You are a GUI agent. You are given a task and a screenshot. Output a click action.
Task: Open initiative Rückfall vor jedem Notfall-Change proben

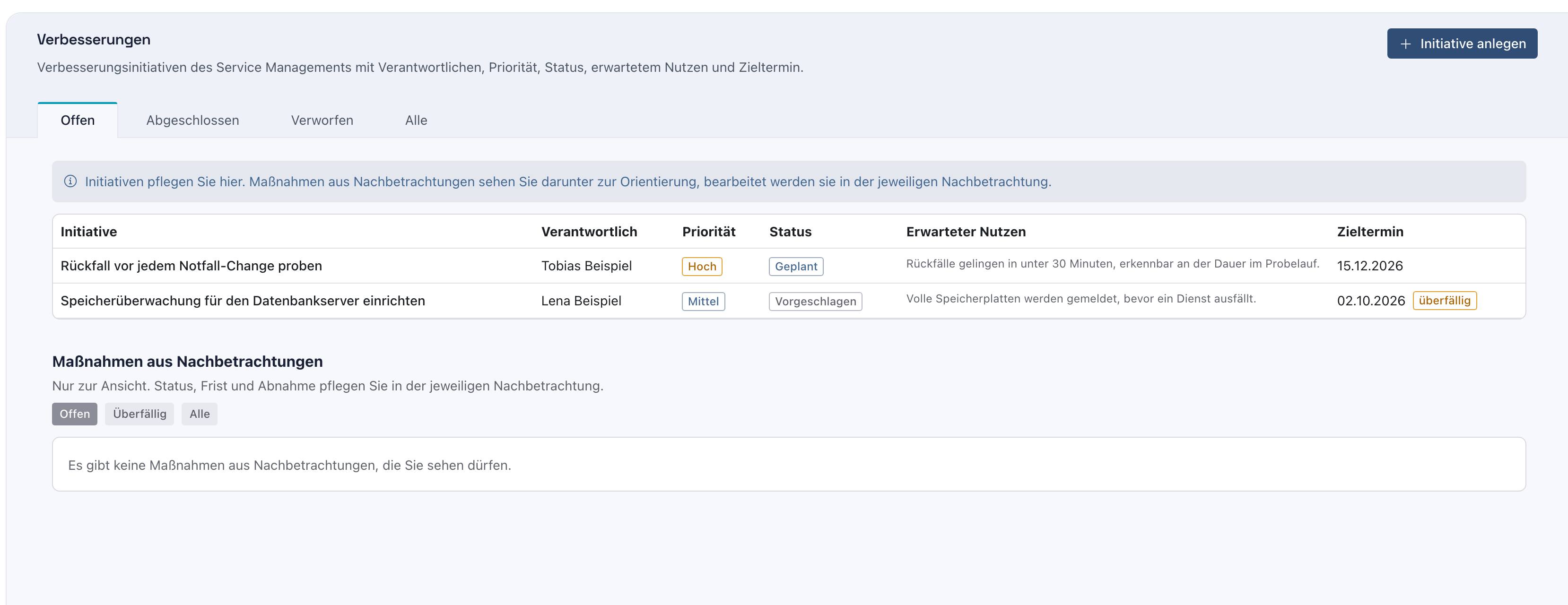[191, 266]
